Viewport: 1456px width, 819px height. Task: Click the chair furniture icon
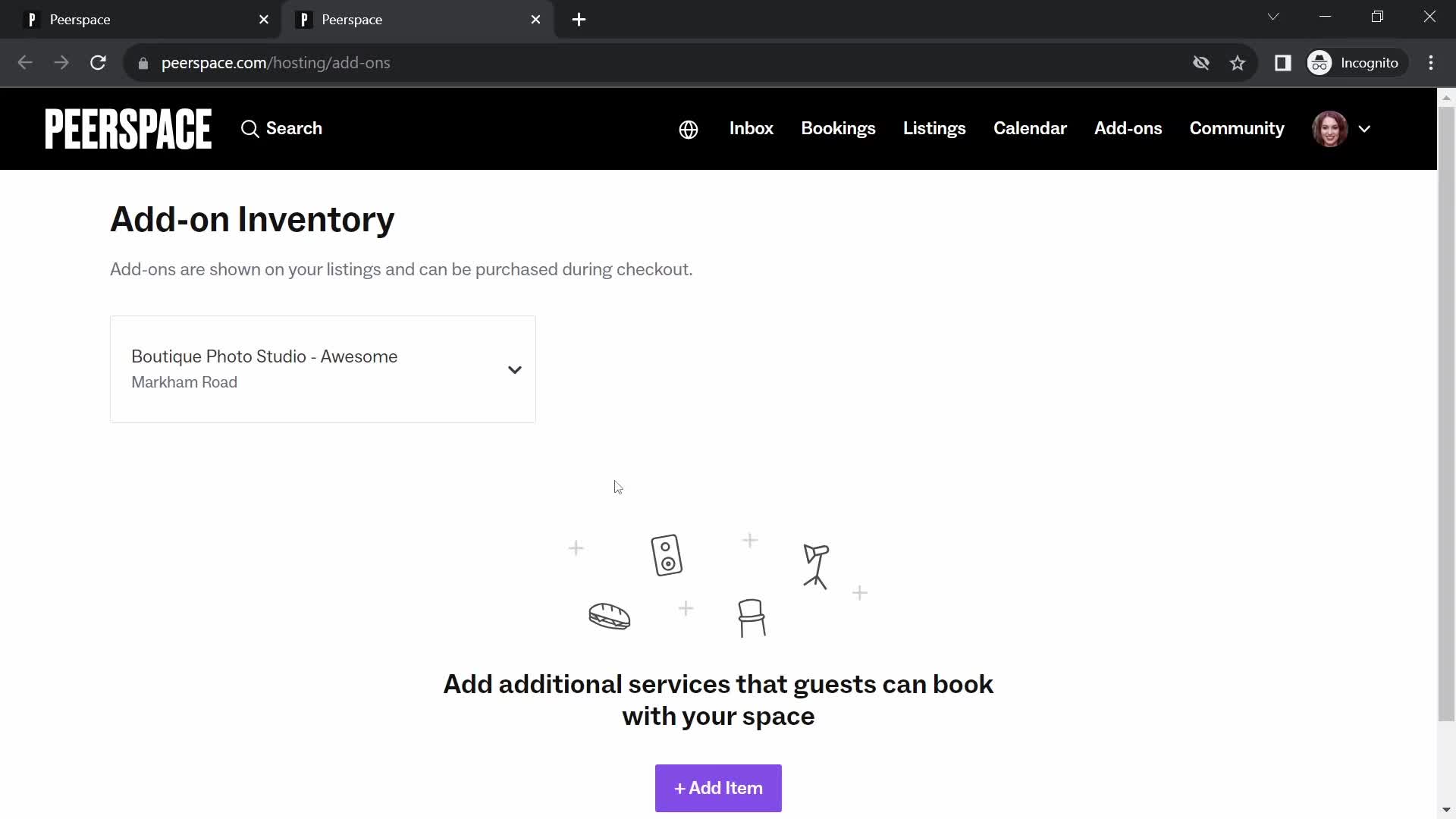click(x=750, y=617)
